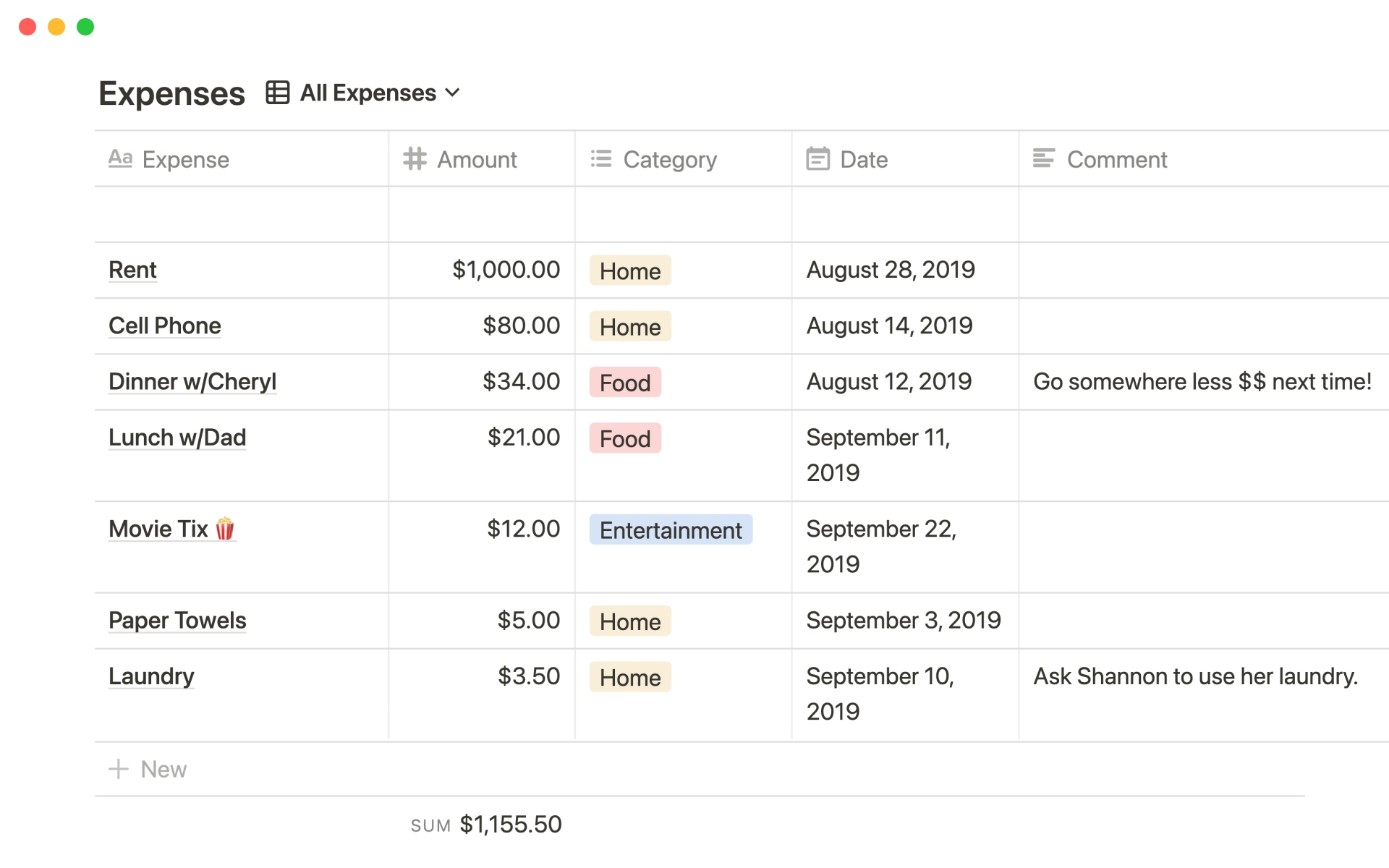Open the Amount column header menu
The width and height of the screenshot is (1389, 868).
pos(477,159)
